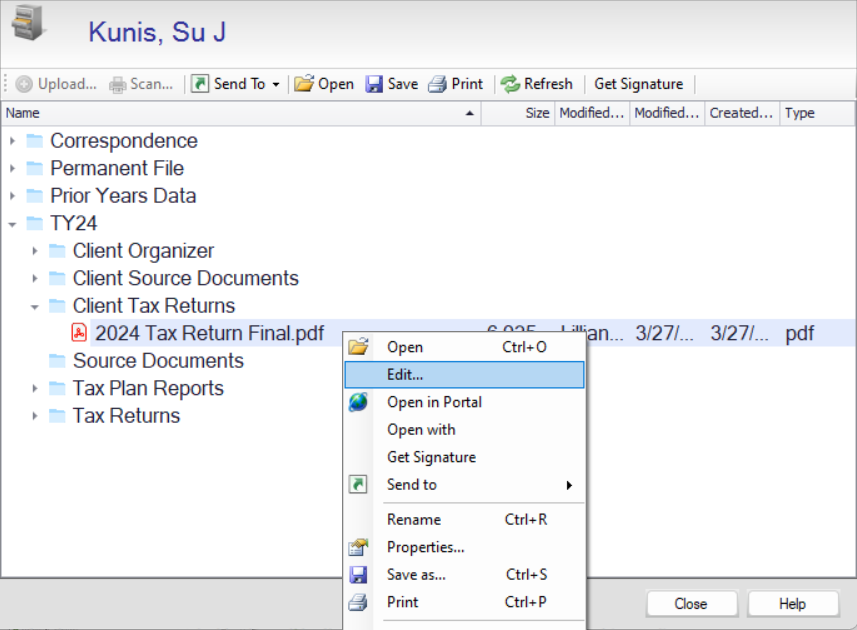
Task: Click the Close button
Action: pyautogui.click(x=691, y=603)
